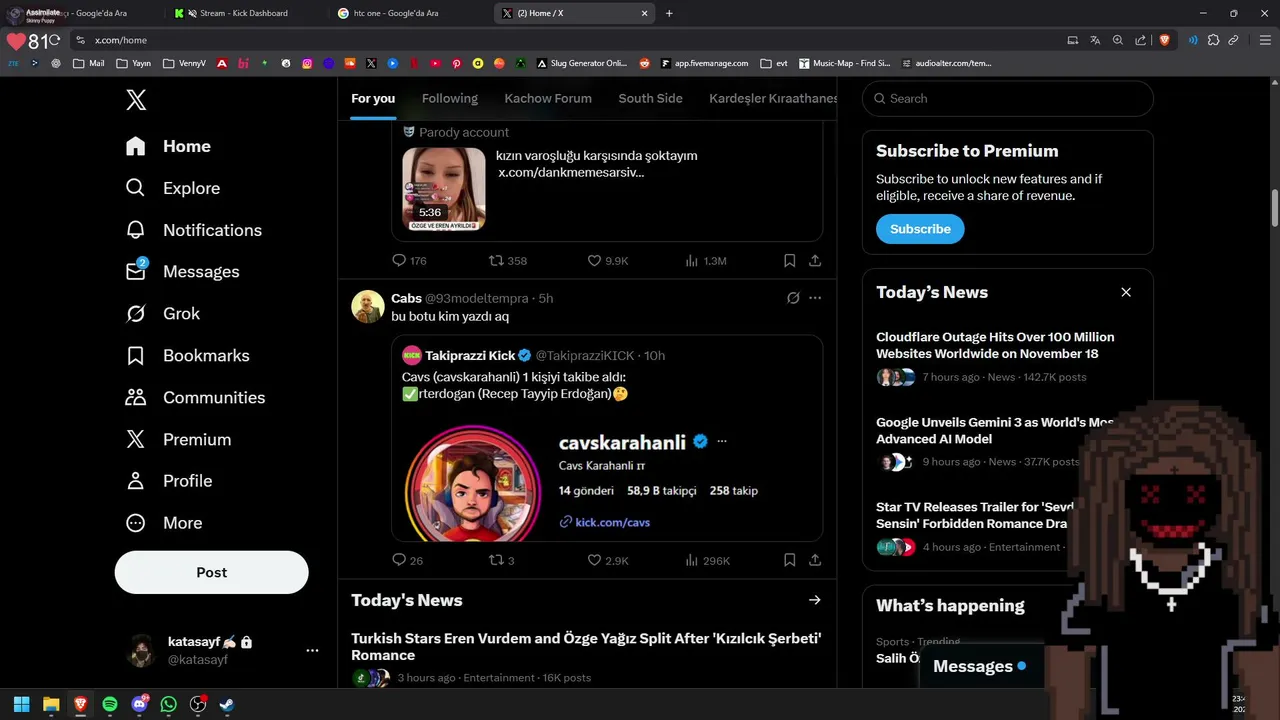This screenshot has width=1280, height=720.
Task: Click the X logo in sidebar
Action: (136, 100)
